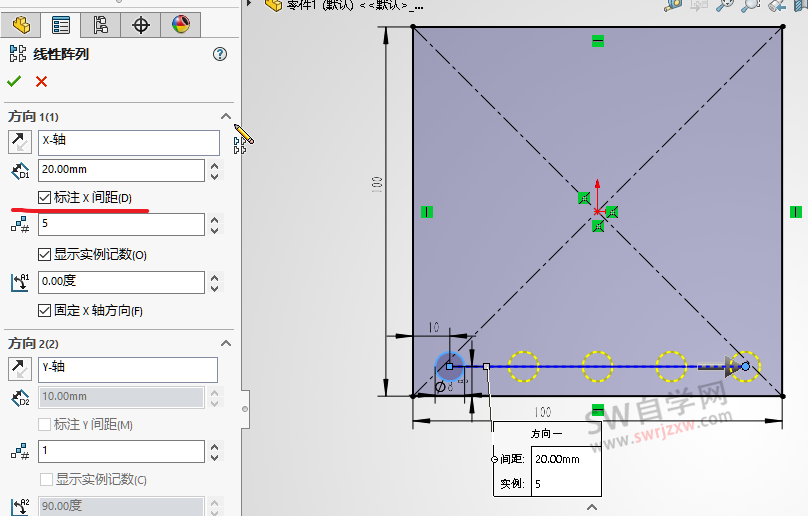Click the bottom horizontal relation green icon
This screenshot has height=516, width=808.
[598, 410]
